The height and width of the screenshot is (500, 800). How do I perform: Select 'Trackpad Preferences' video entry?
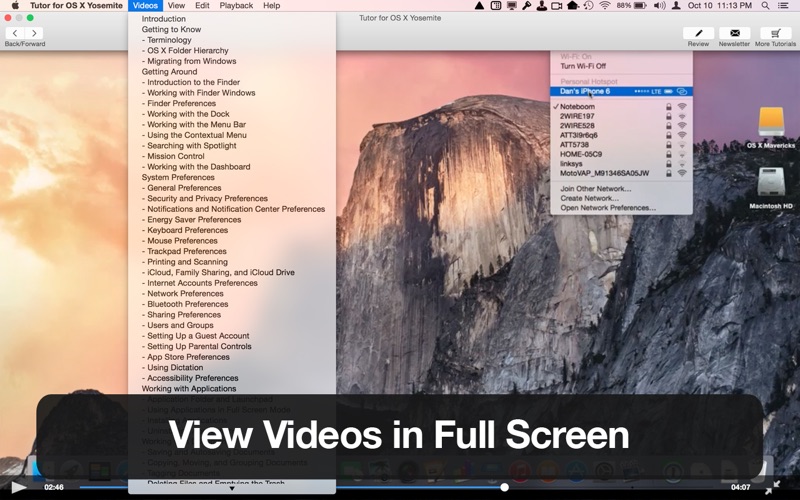click(186, 251)
